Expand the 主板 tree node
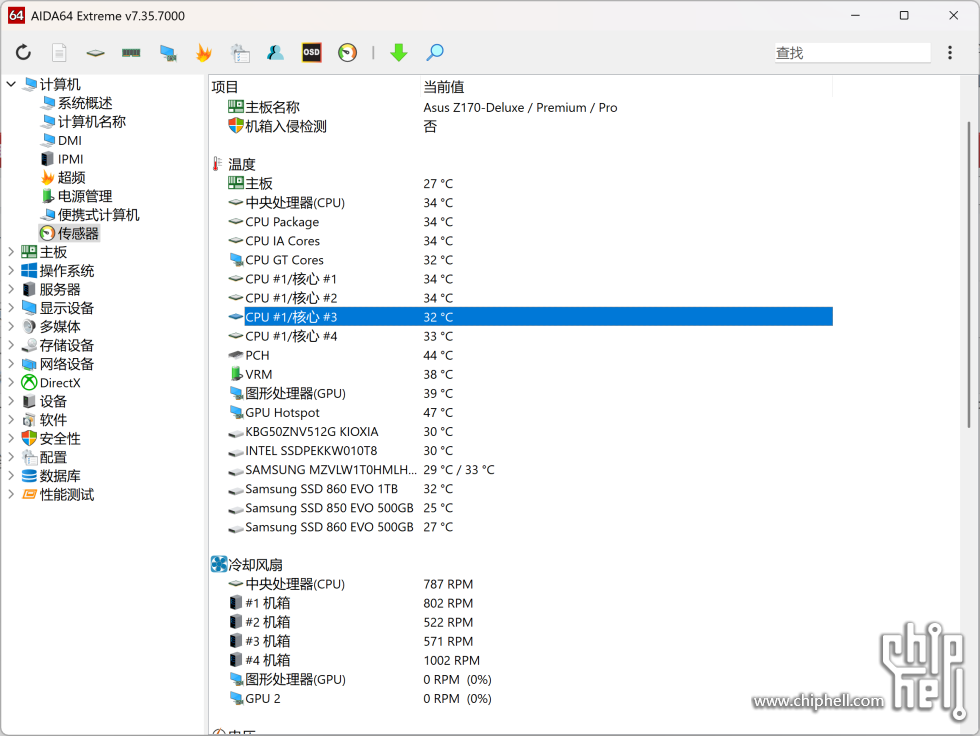Viewport: 980px width, 736px height. pyautogui.click(x=11, y=252)
